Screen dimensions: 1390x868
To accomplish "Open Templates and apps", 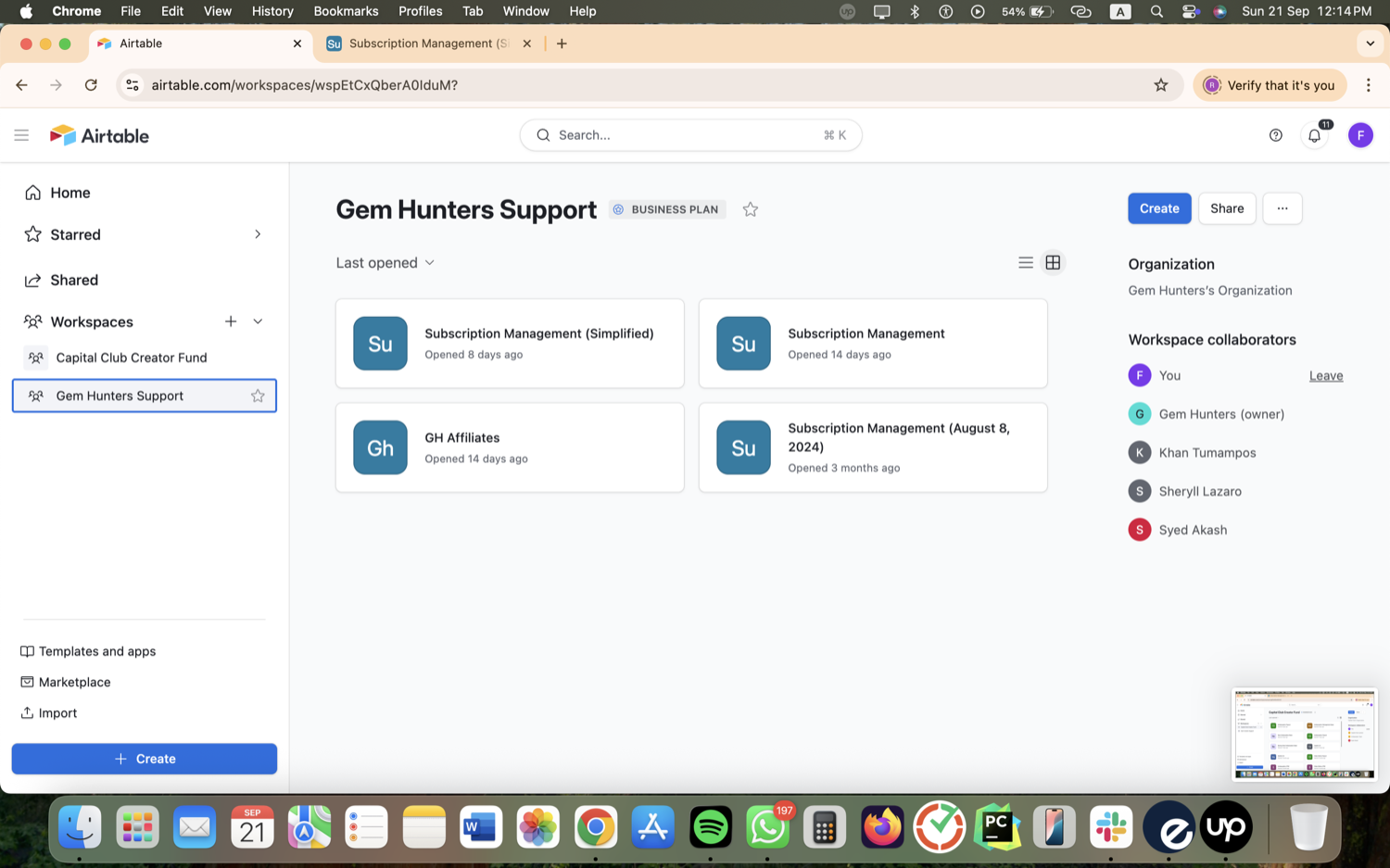I will click(x=88, y=651).
